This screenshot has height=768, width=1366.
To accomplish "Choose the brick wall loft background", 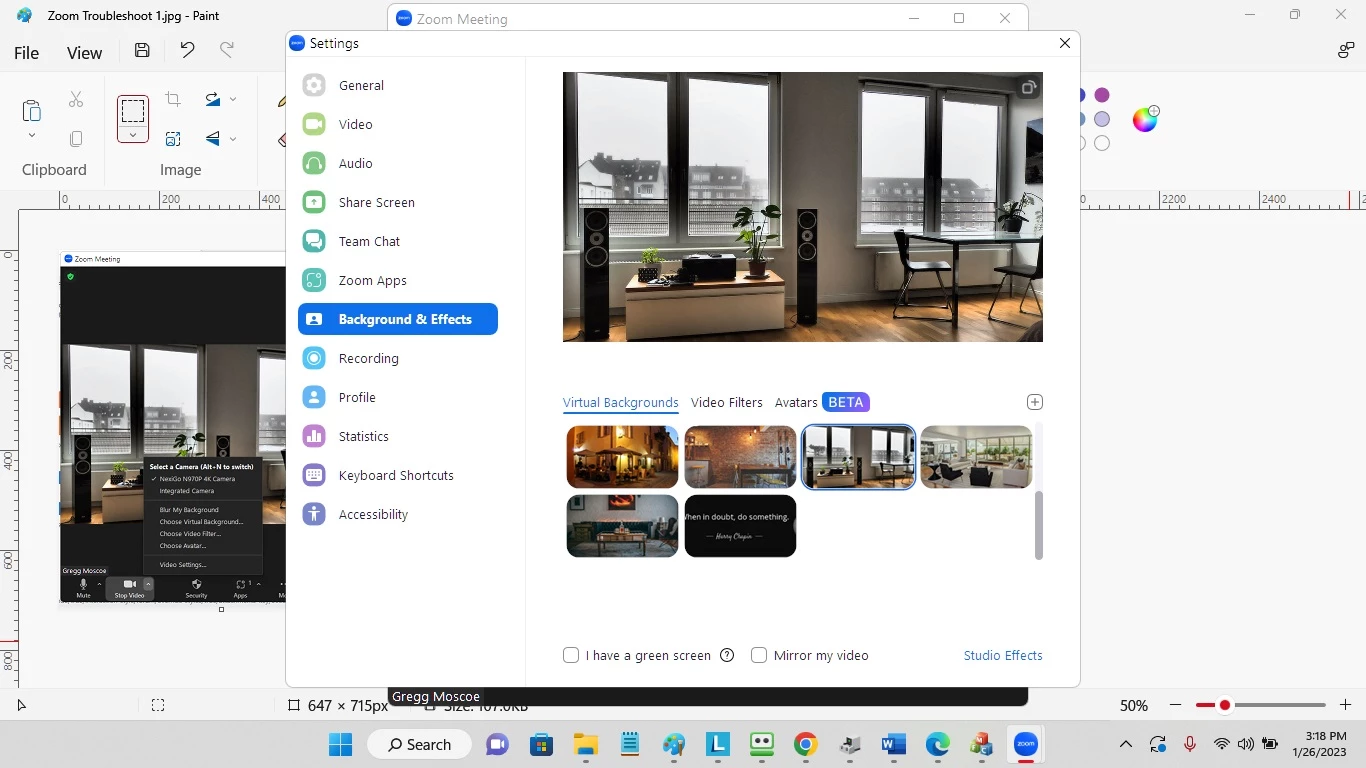I will pyautogui.click(x=740, y=457).
